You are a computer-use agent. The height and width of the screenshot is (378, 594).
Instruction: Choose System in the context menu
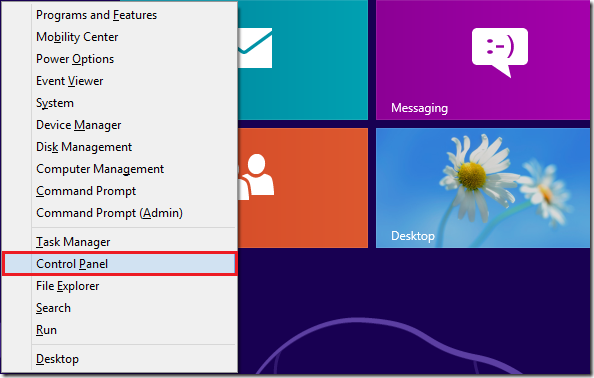tap(120, 103)
